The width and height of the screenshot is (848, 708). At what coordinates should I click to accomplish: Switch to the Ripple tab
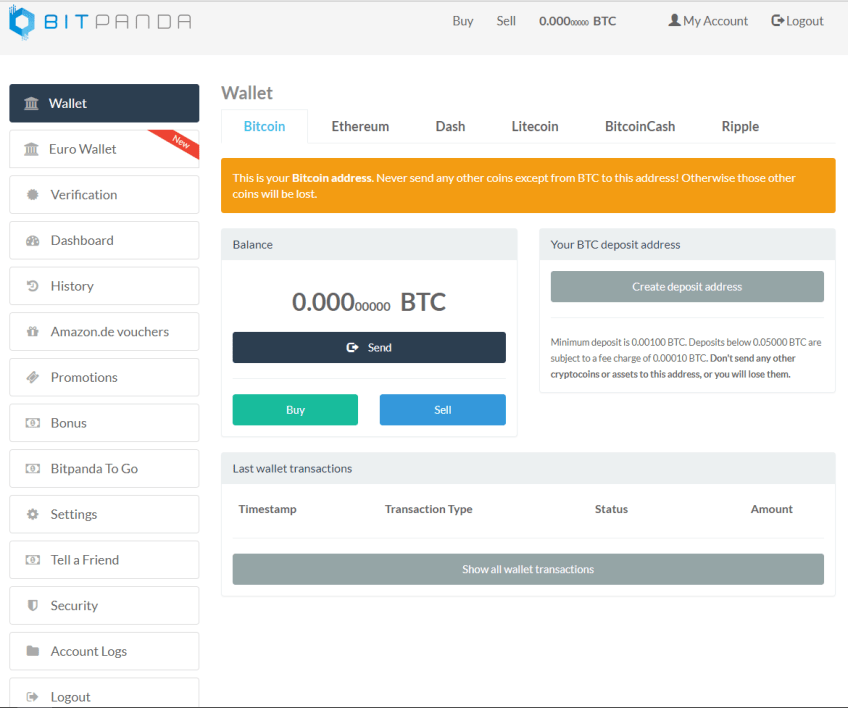(x=740, y=126)
